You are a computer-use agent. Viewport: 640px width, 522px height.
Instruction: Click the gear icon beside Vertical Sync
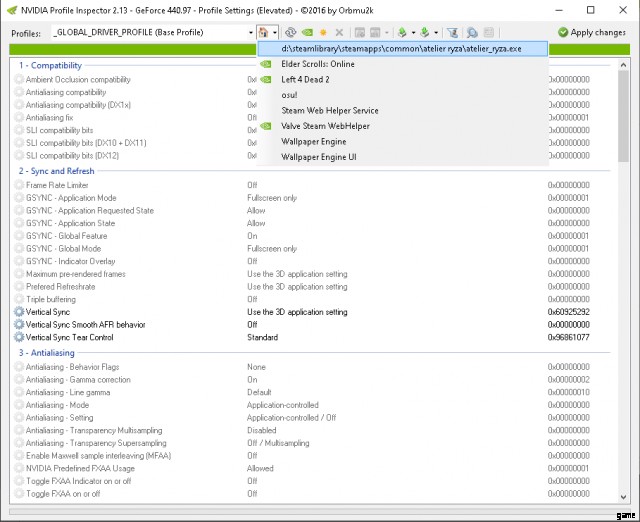point(19,312)
